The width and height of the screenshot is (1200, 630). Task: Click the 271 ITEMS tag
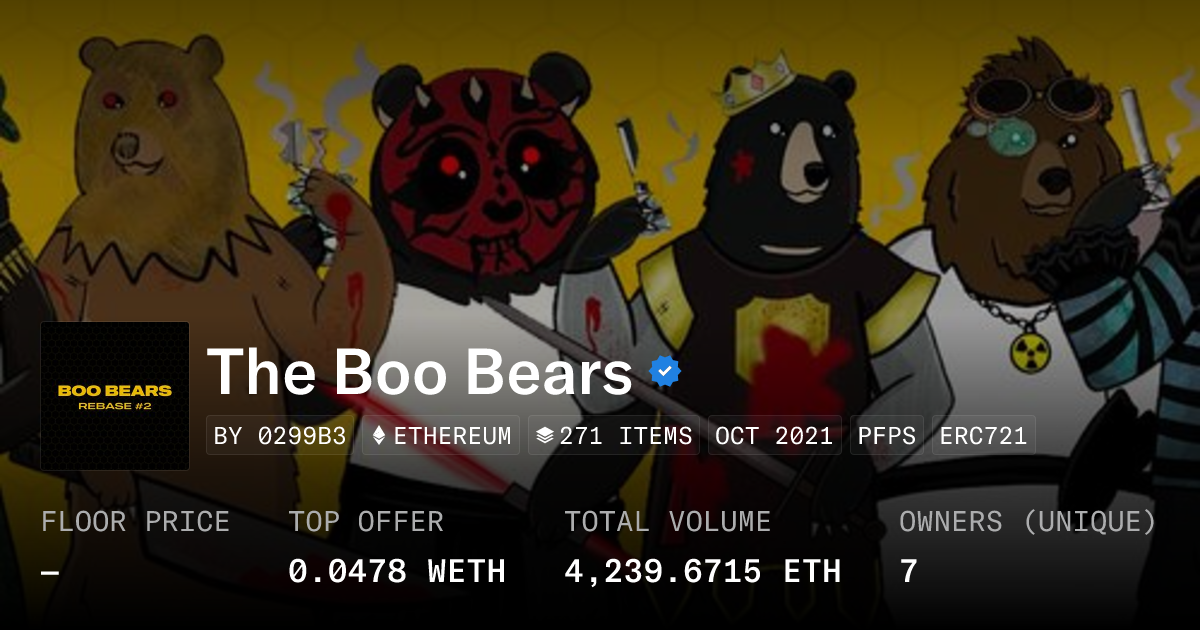(614, 436)
